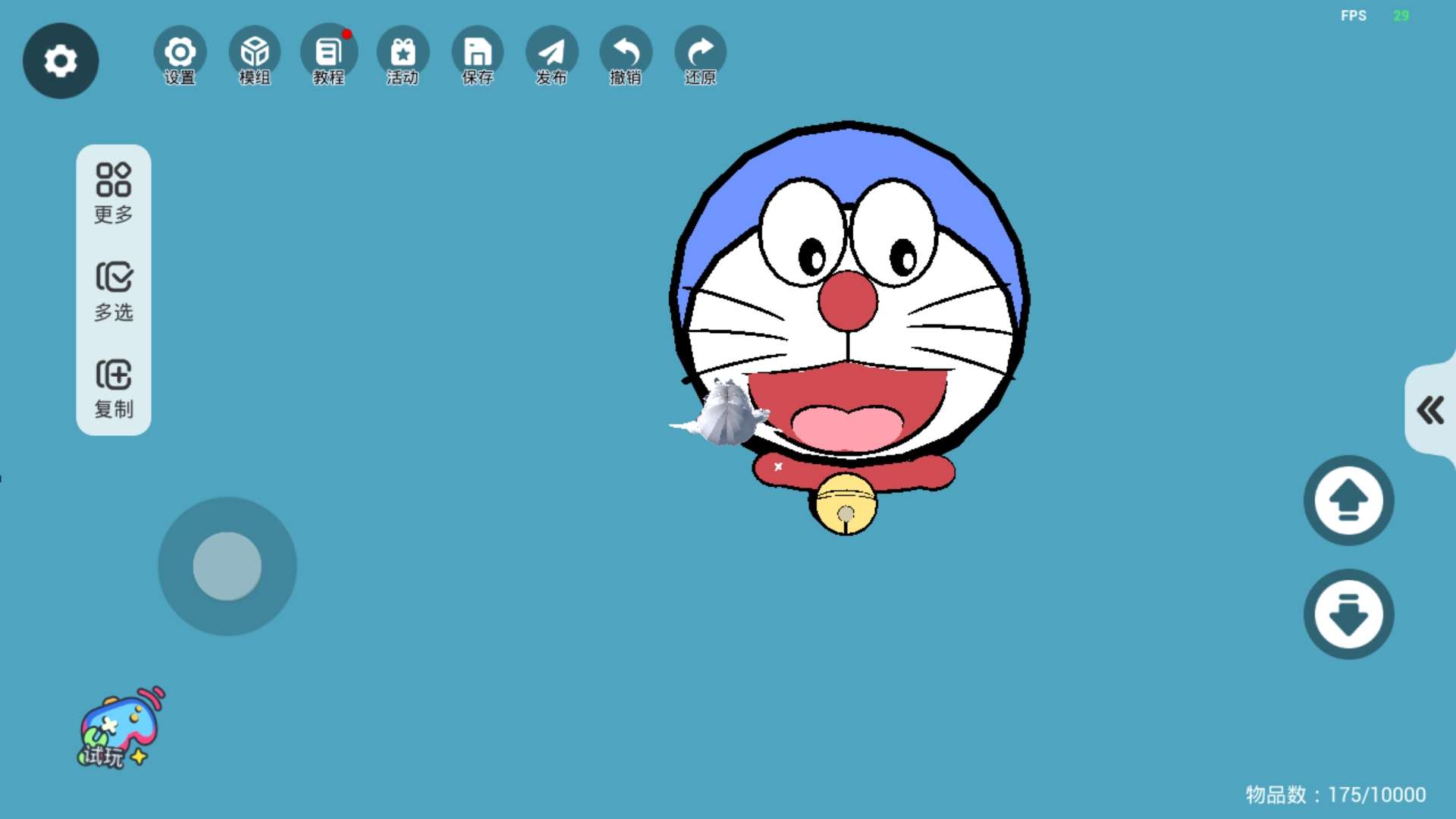Open the 教程 tutorial icon

[328, 55]
